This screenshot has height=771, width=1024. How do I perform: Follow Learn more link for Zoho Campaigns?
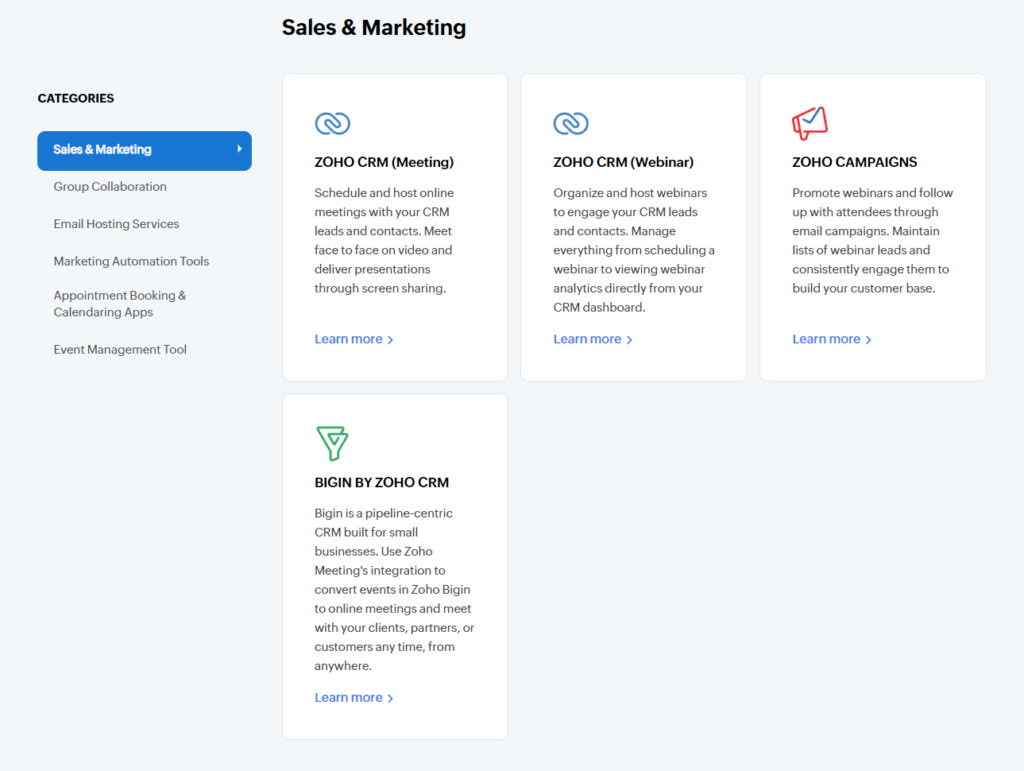click(x=832, y=339)
